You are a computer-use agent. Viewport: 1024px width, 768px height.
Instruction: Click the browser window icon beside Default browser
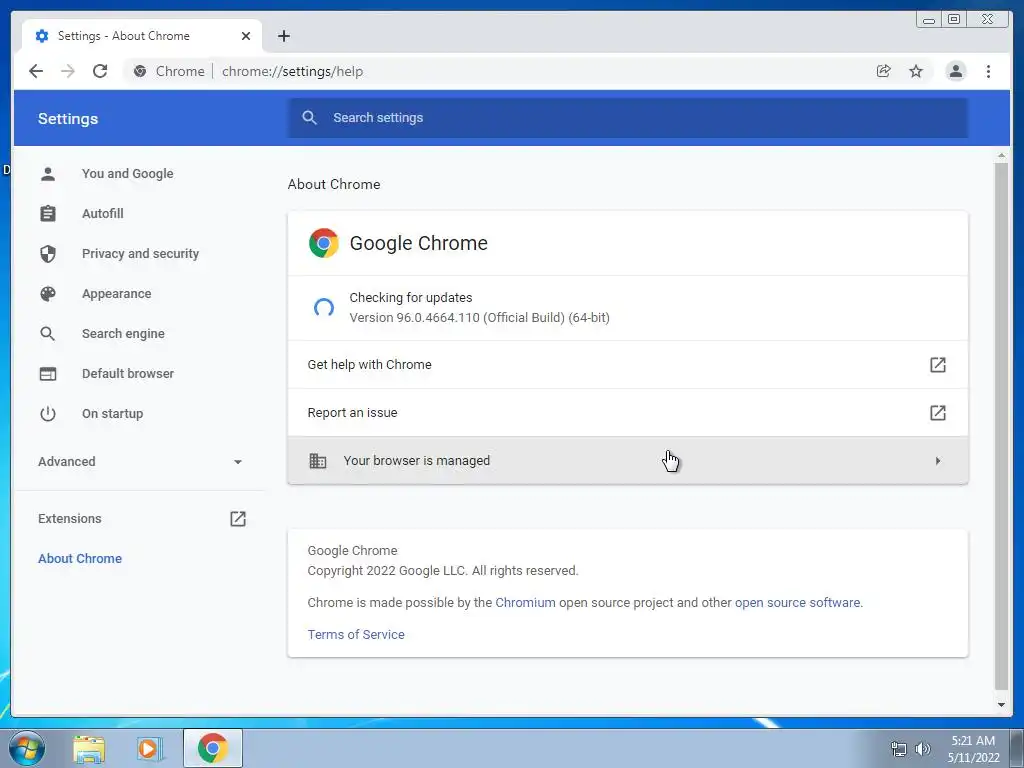click(x=48, y=374)
